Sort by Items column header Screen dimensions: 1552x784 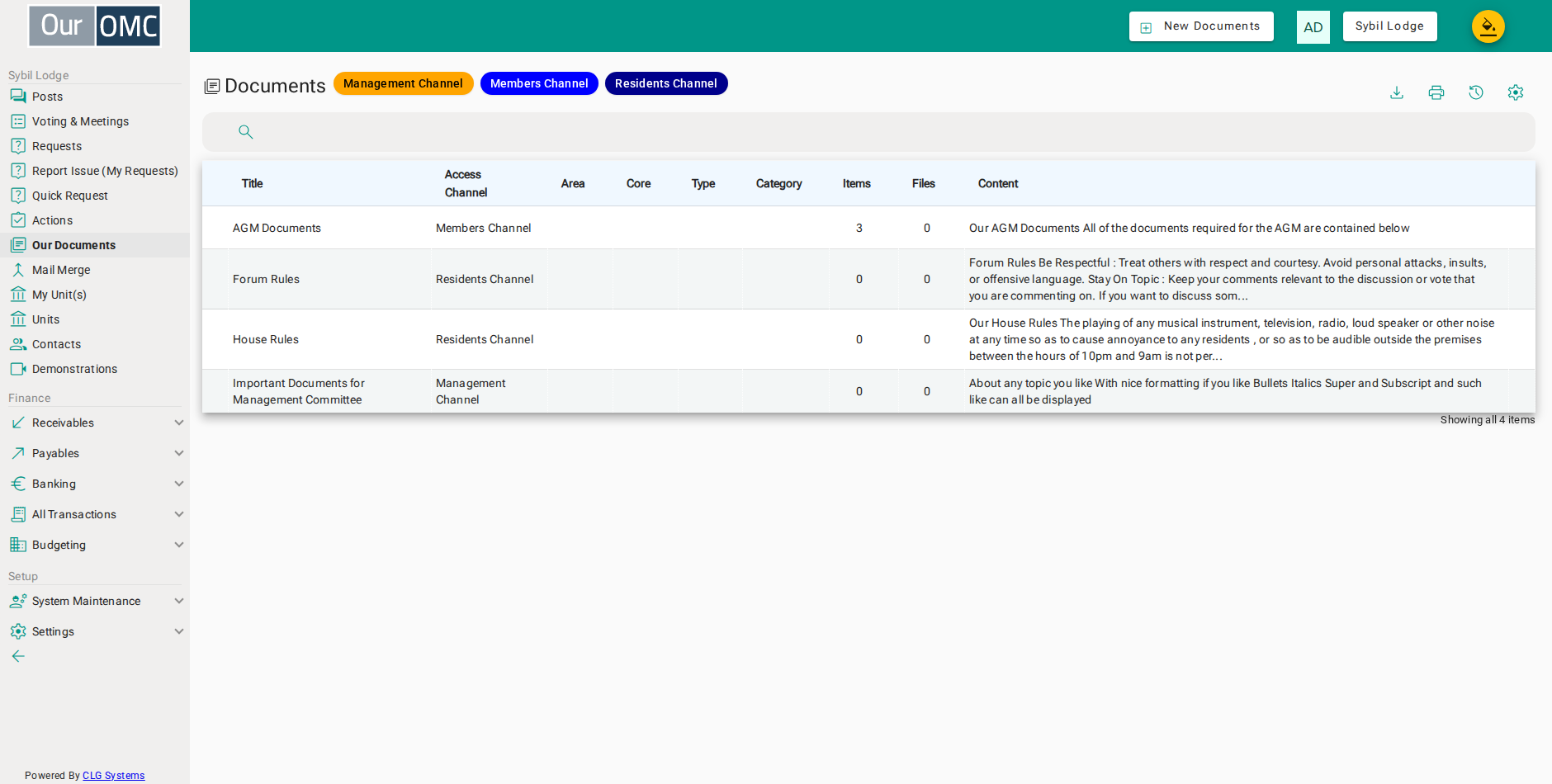857,183
